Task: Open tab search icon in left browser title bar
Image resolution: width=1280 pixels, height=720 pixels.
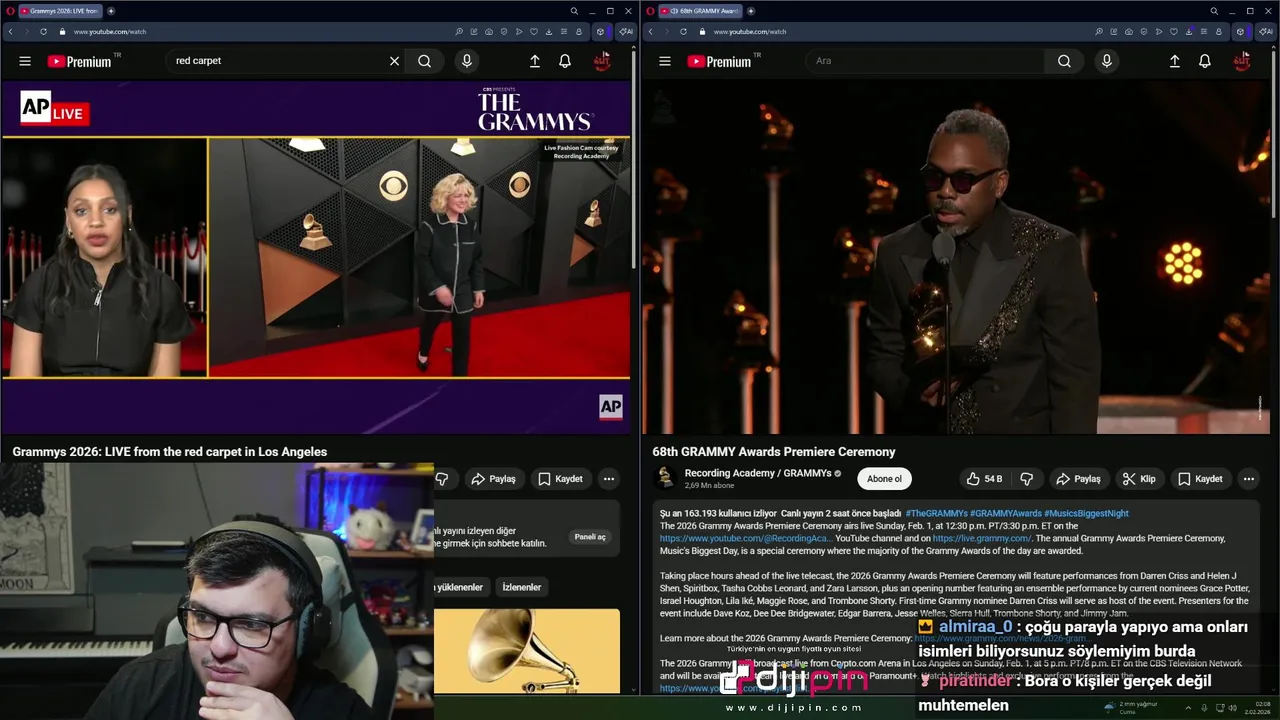Action: 574,11
